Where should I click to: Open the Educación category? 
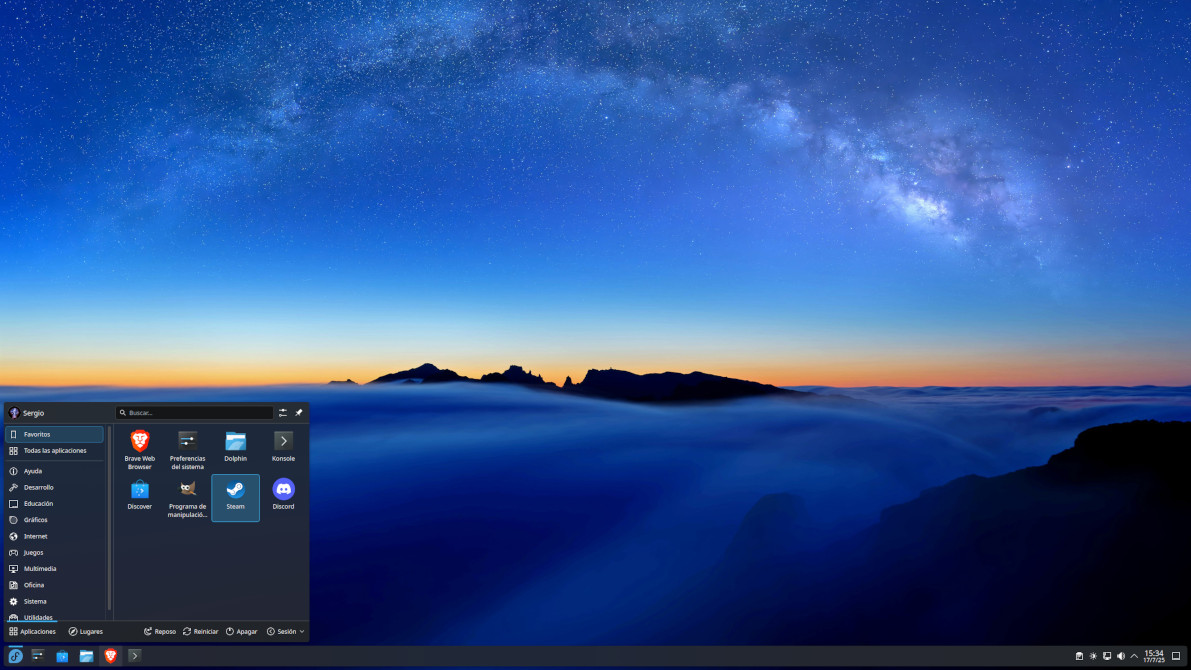pos(54,504)
